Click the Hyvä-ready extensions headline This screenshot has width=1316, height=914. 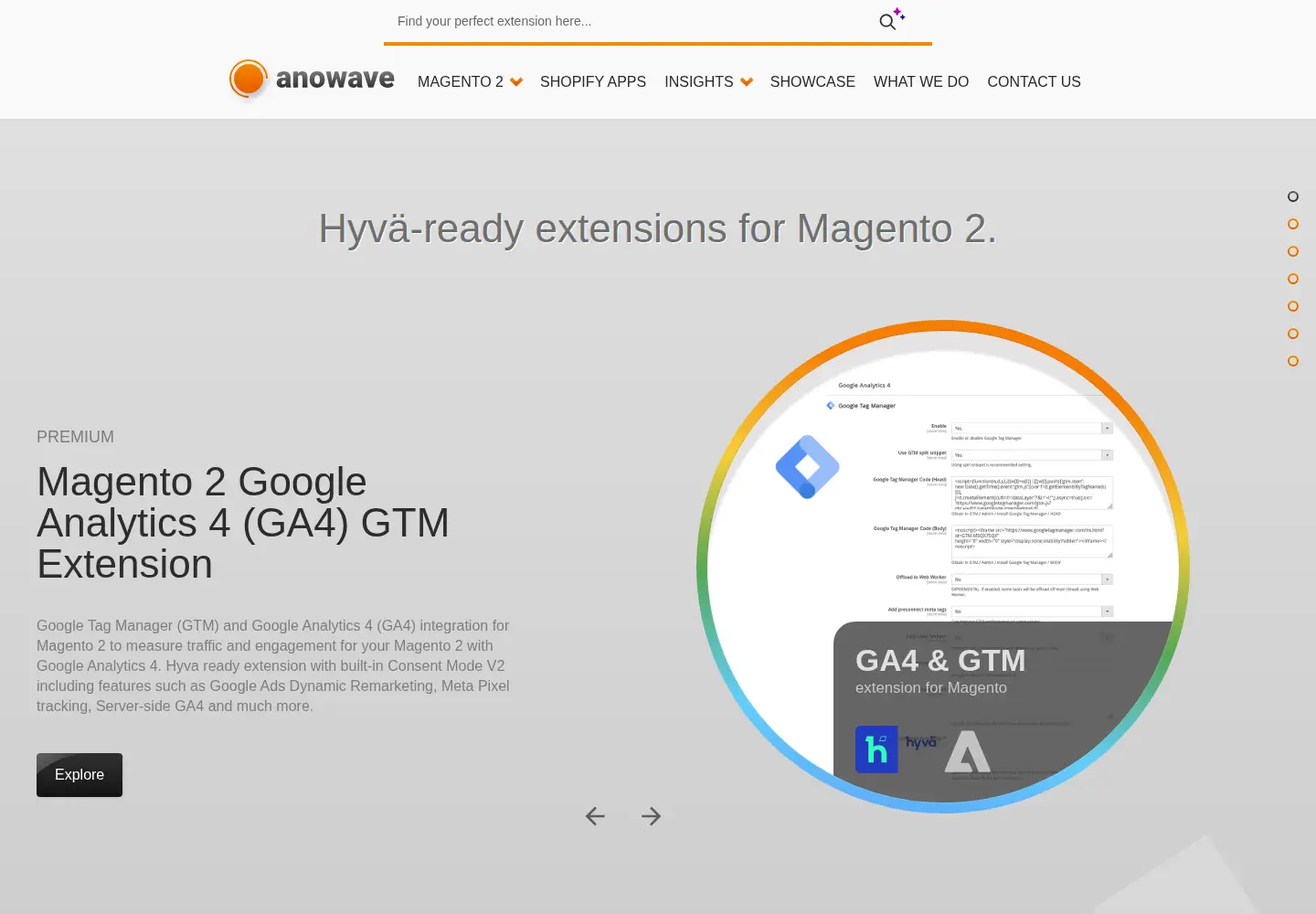pyautogui.click(x=658, y=228)
